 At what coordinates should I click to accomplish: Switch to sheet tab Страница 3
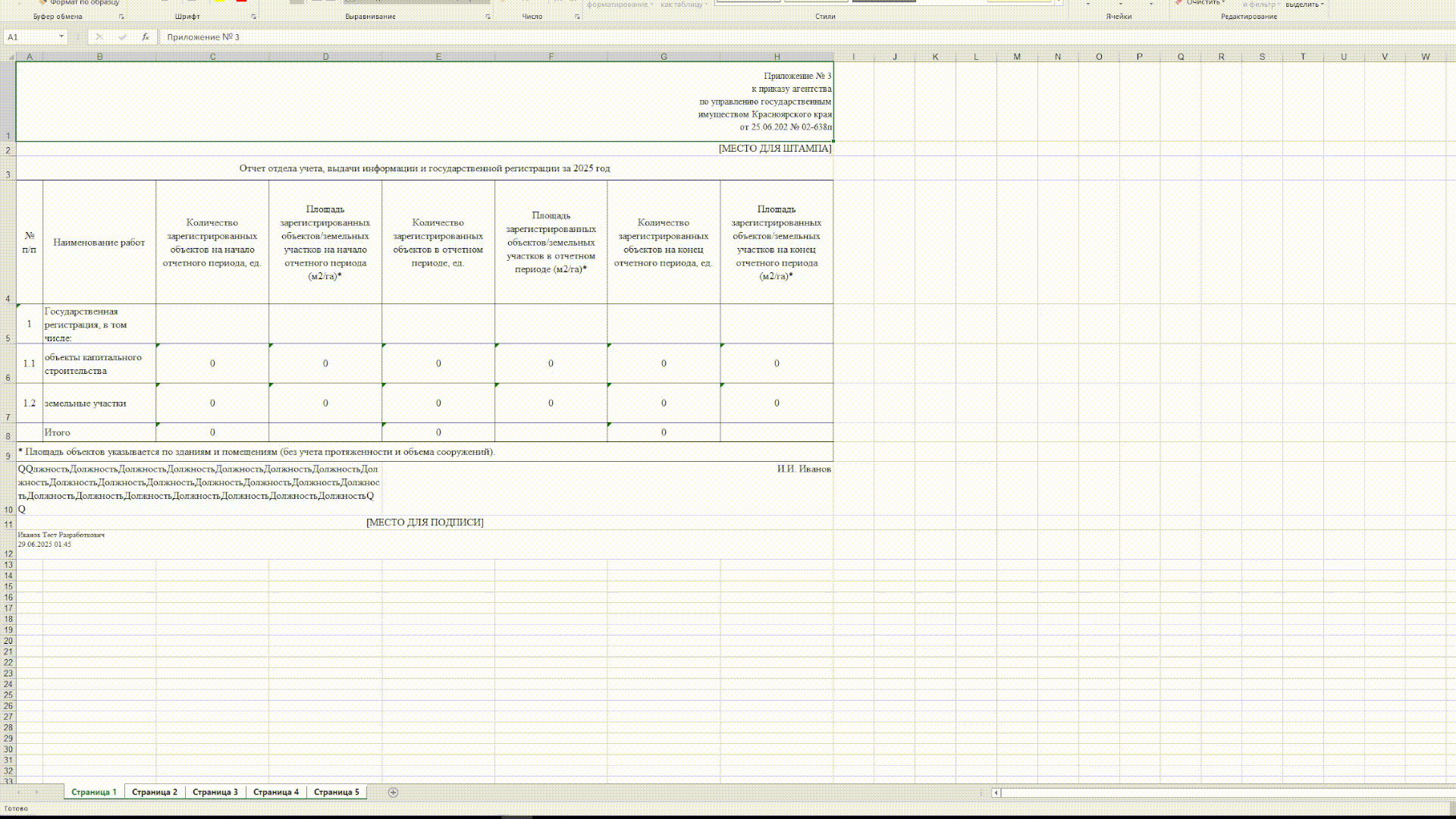pyautogui.click(x=215, y=792)
